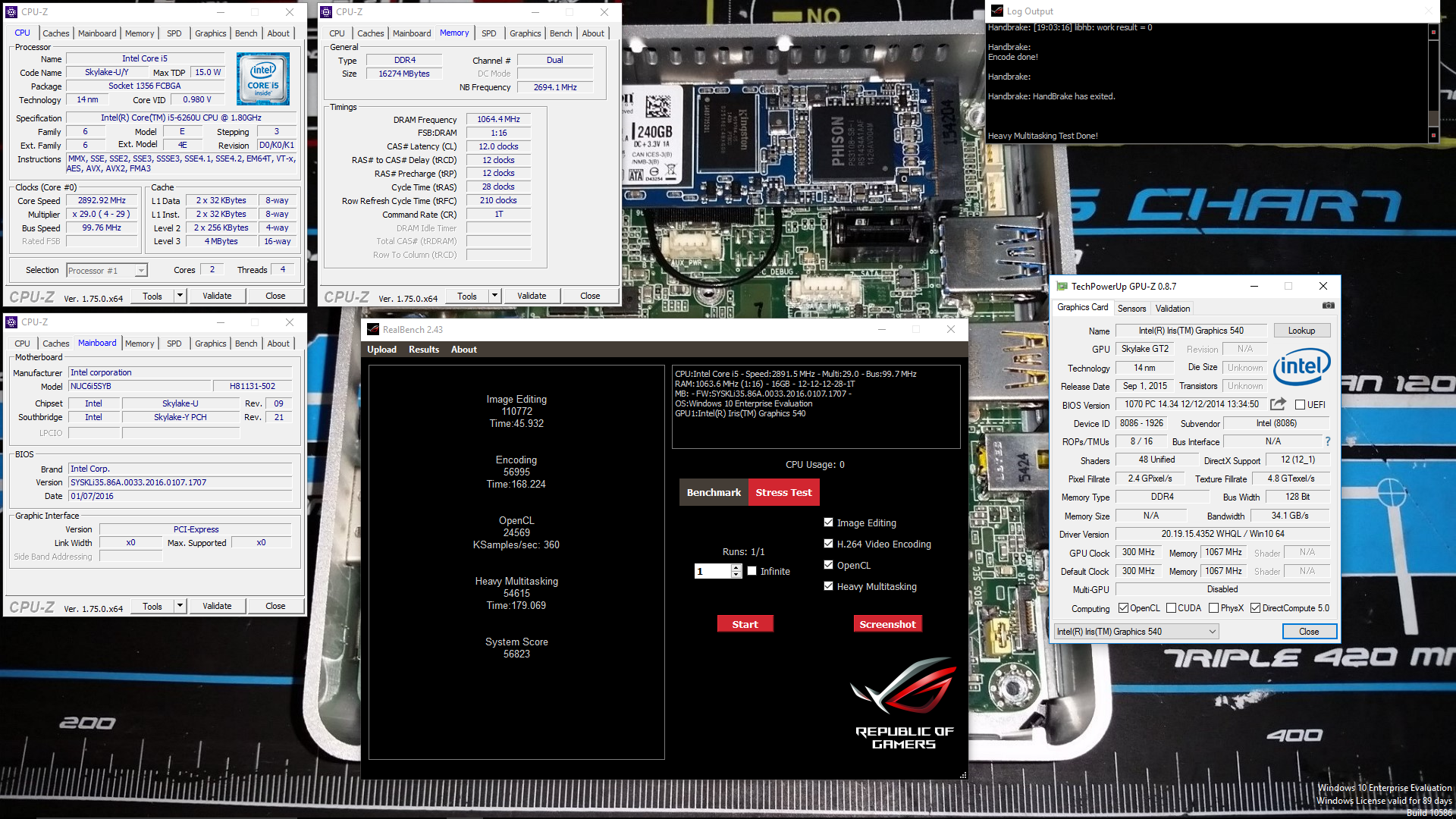1456x819 pixels.
Task: Open the About menu in RealBench
Action: click(x=464, y=350)
